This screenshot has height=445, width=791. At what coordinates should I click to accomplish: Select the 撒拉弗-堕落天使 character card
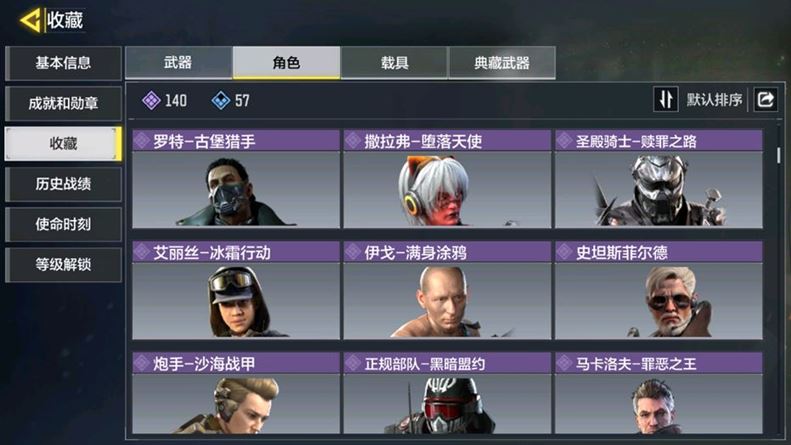click(447, 179)
